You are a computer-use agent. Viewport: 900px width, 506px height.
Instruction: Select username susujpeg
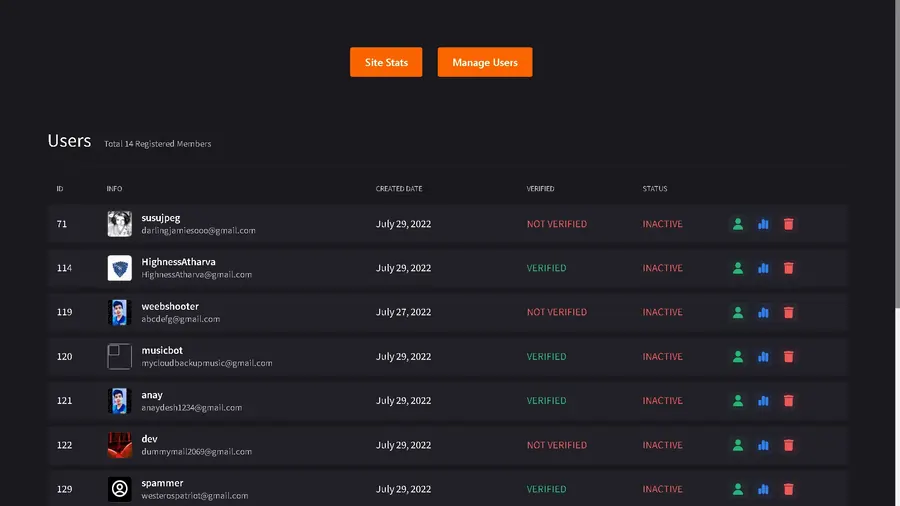tap(161, 218)
